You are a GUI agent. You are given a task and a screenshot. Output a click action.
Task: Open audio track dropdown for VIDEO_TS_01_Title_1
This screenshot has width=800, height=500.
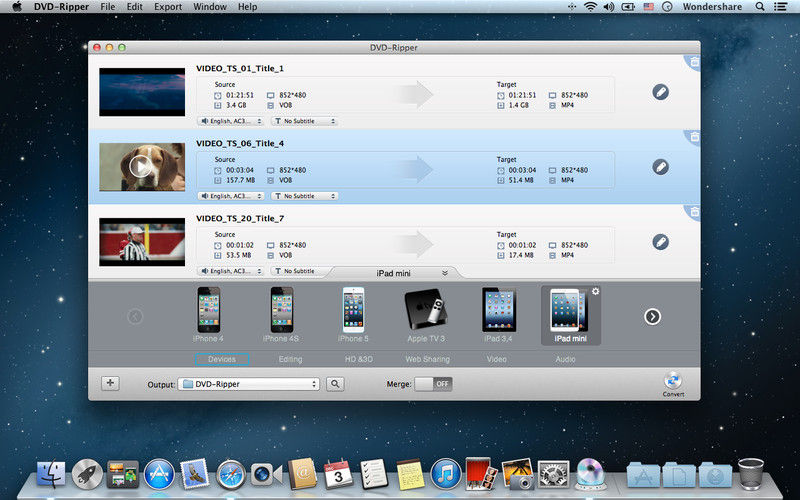(x=231, y=121)
